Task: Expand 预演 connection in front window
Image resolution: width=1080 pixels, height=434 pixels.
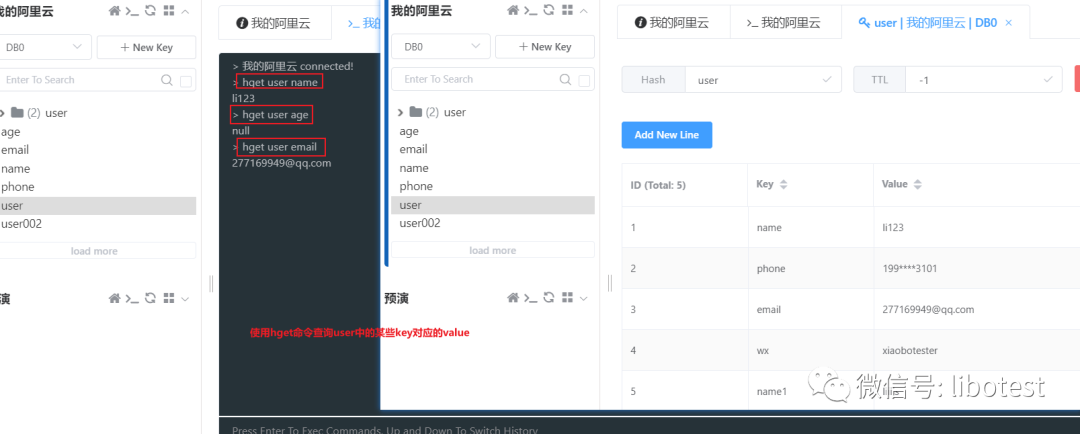Action: point(583,298)
